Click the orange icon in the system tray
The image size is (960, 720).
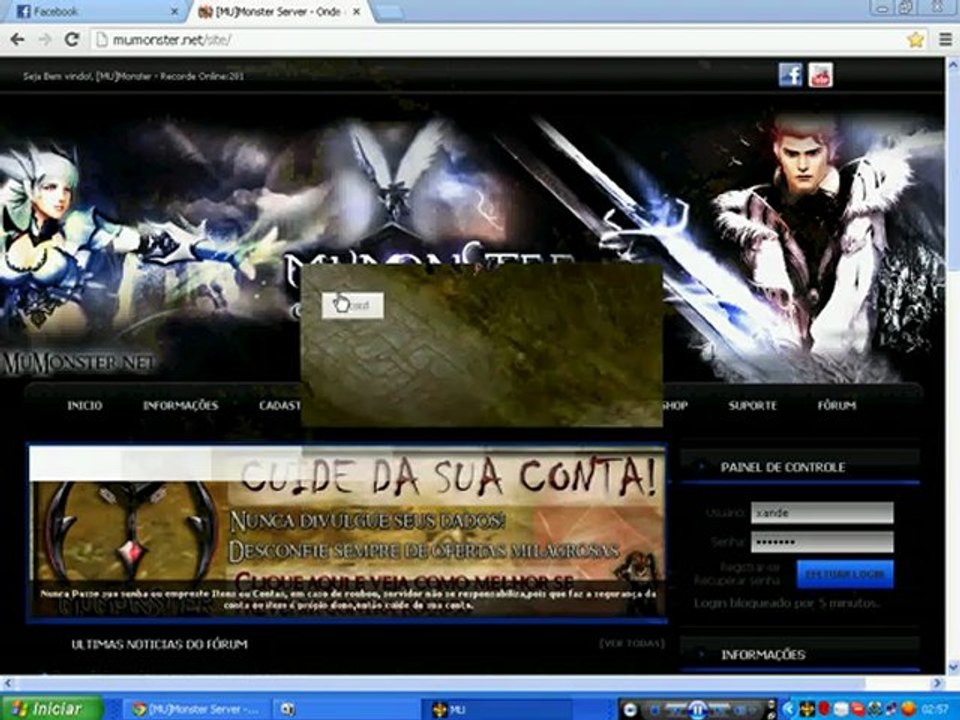click(x=909, y=709)
